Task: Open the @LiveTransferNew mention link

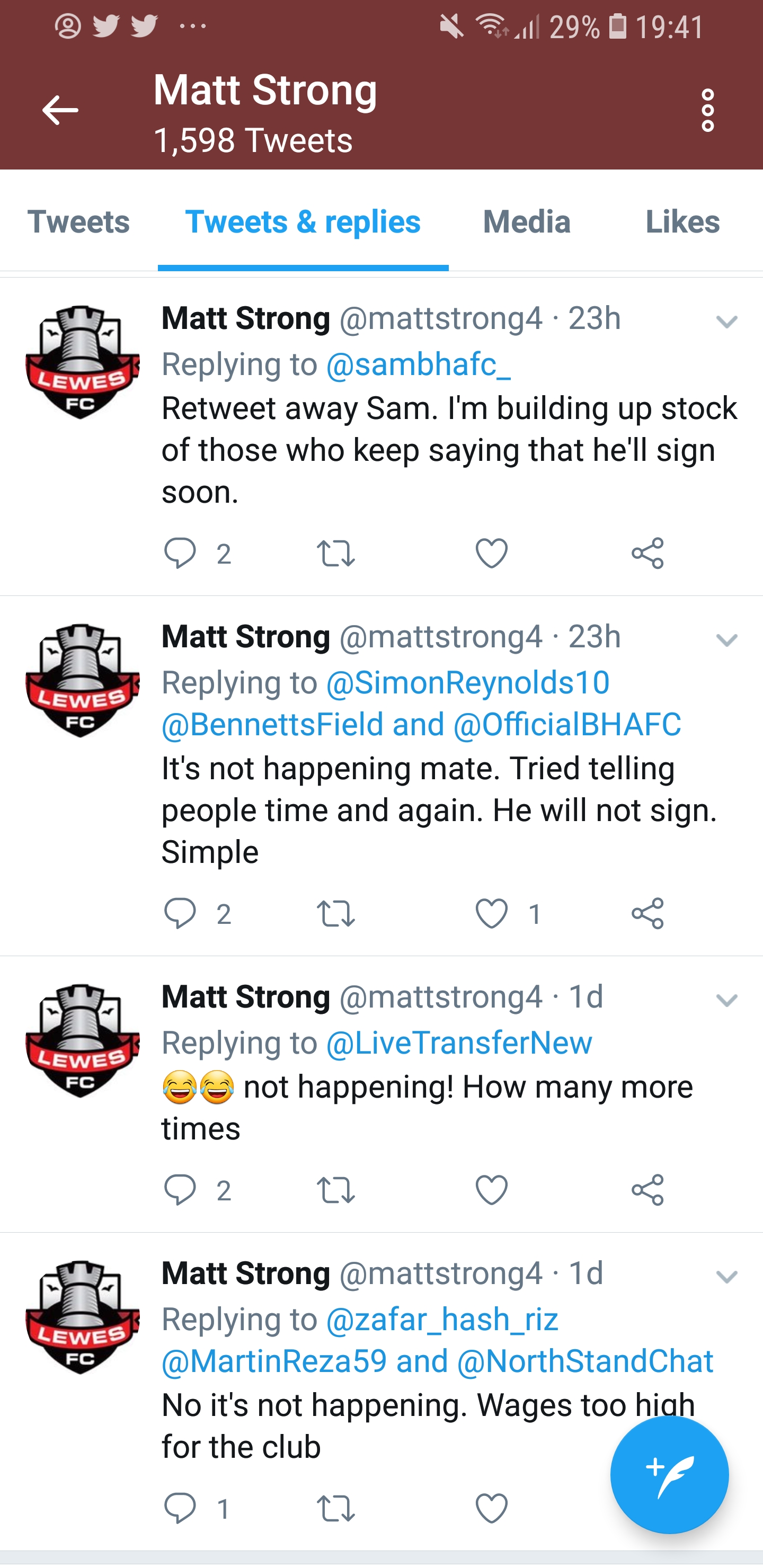Action: click(459, 1043)
